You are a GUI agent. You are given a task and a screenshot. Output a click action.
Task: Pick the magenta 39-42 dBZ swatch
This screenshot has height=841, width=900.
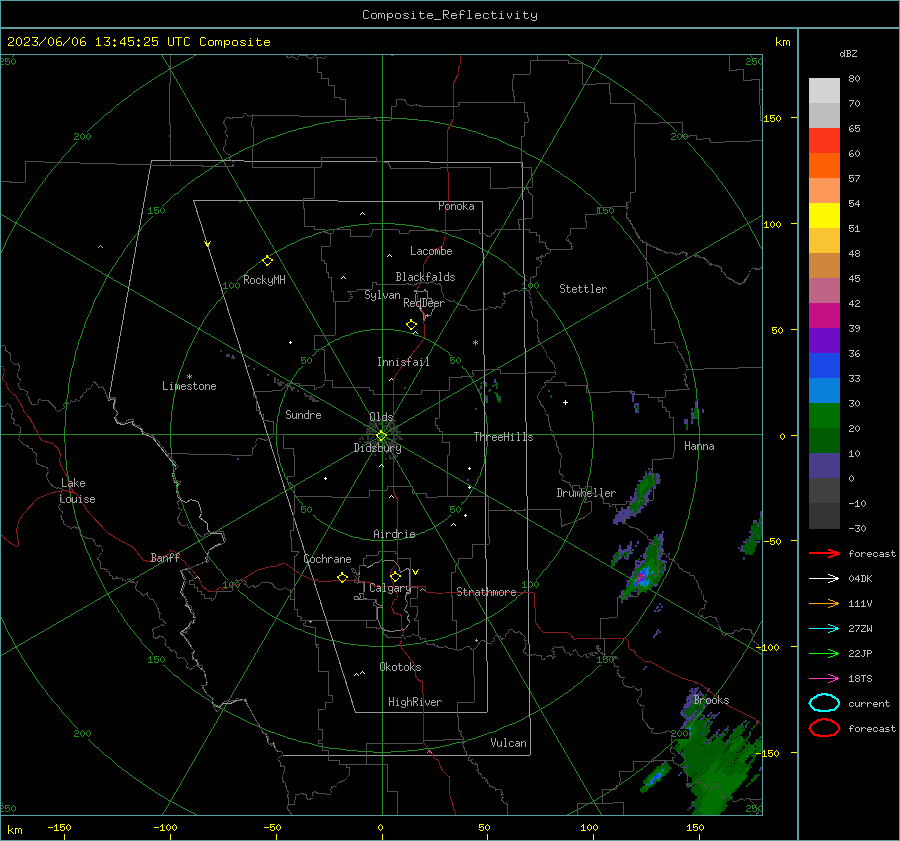824,315
